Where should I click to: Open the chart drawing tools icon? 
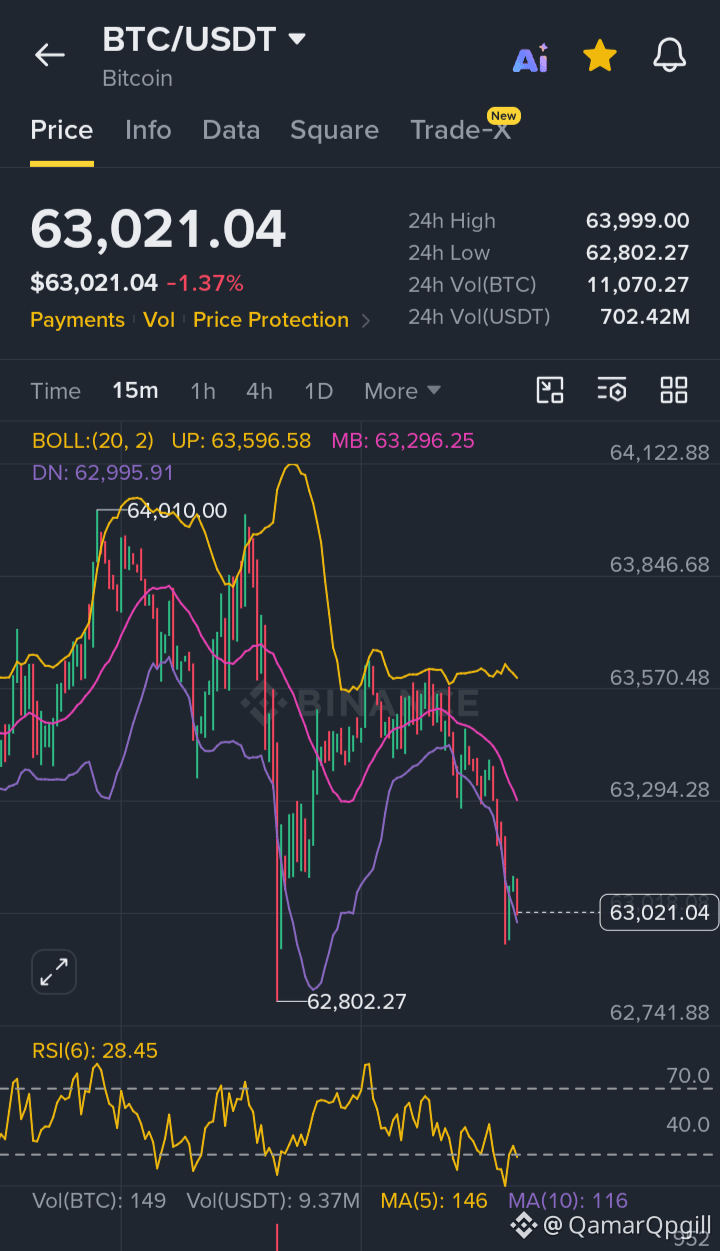point(550,390)
